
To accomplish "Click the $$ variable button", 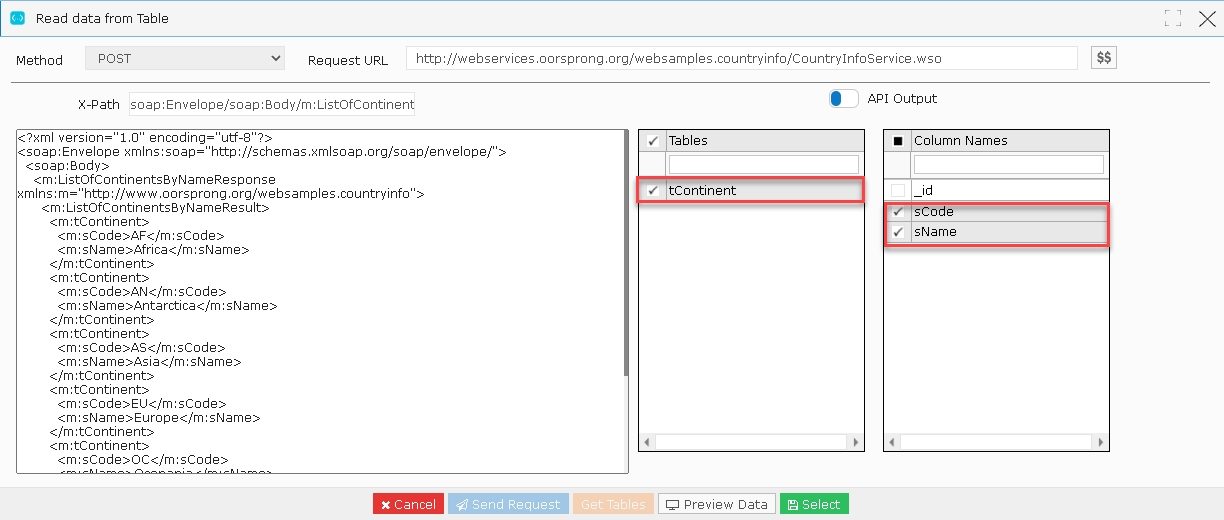I will (1103, 58).
